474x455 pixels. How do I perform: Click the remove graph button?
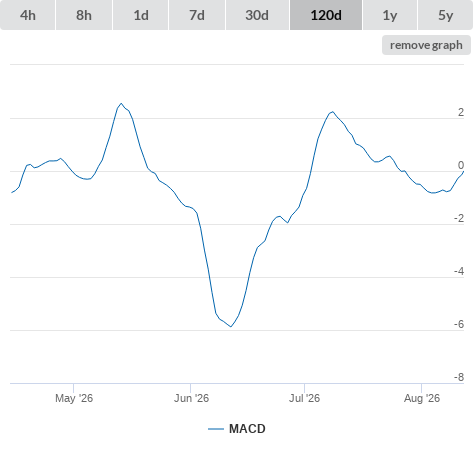coord(426,45)
